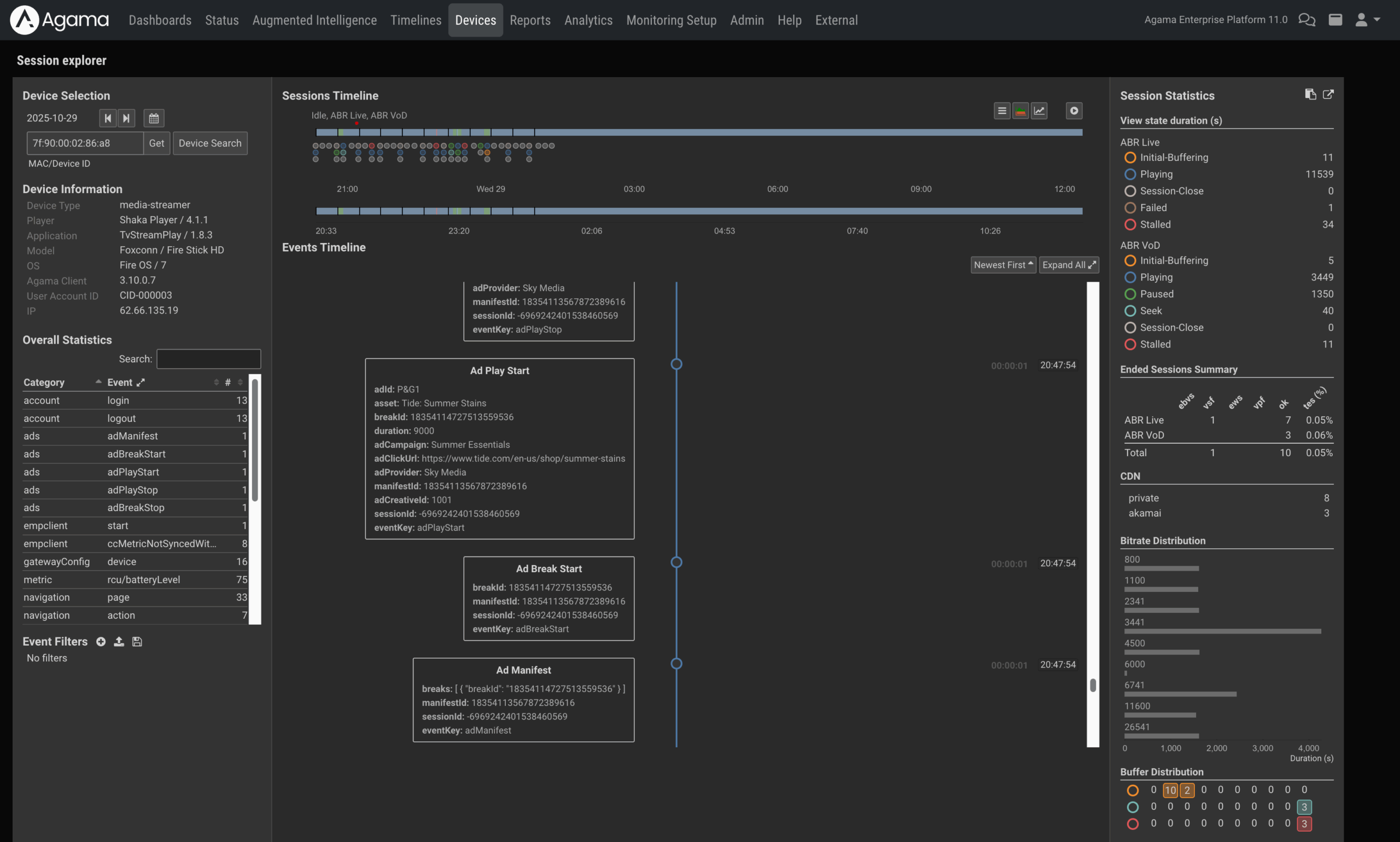Click the Device Search button

pos(210,143)
